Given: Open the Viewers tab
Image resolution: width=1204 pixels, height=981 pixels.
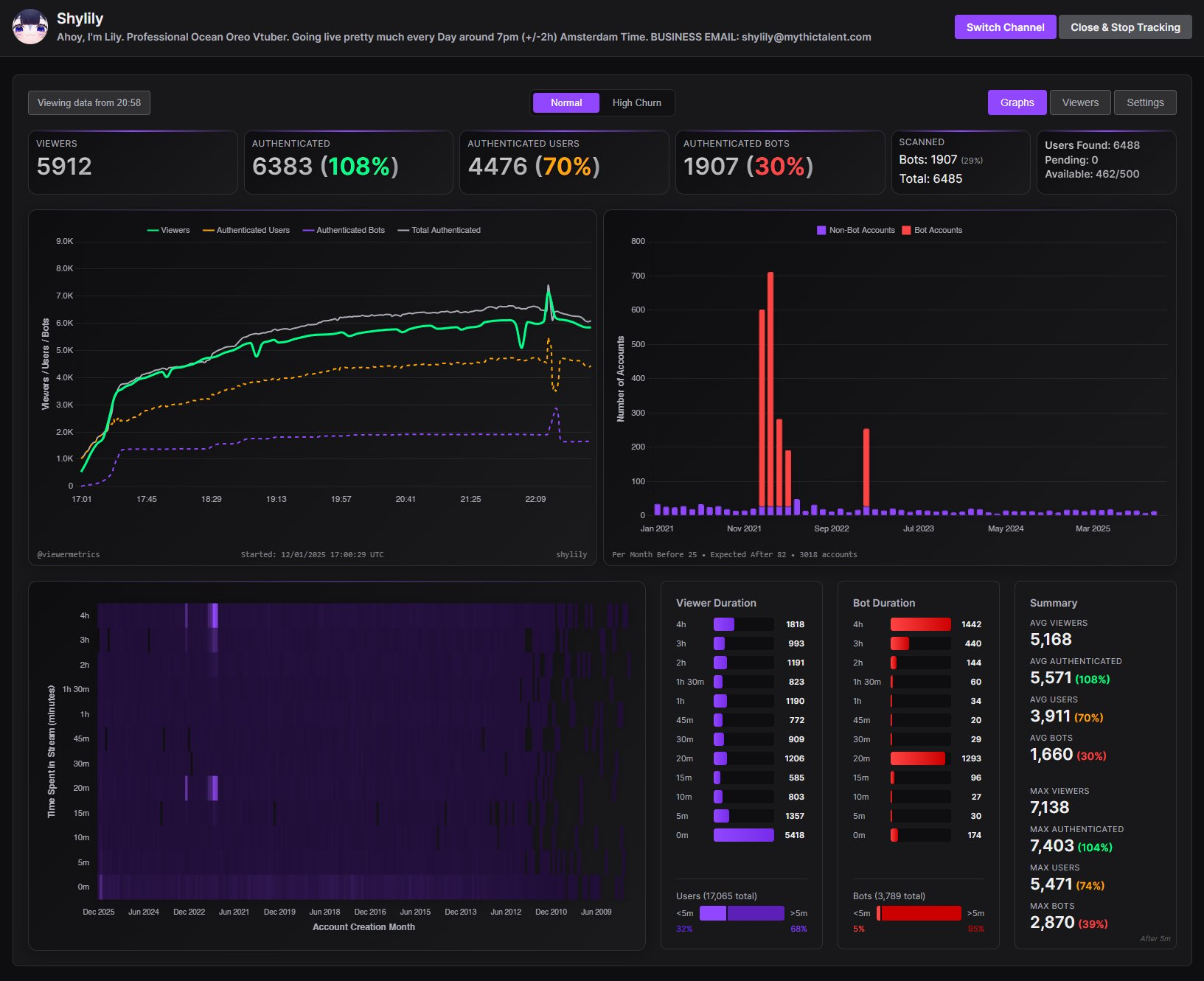Looking at the screenshot, I should click(x=1080, y=102).
